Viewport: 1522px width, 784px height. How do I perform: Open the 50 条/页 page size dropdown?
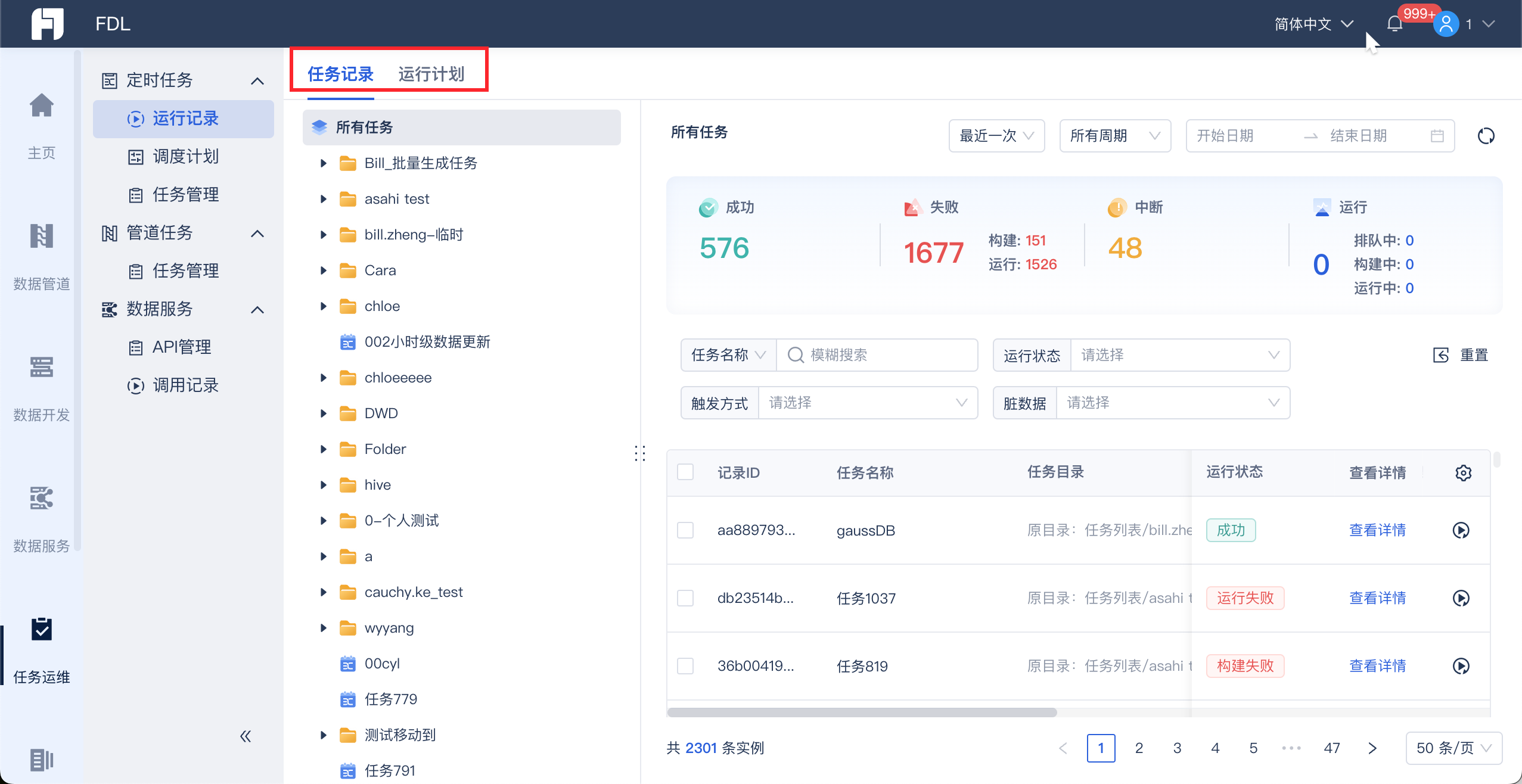[1453, 748]
